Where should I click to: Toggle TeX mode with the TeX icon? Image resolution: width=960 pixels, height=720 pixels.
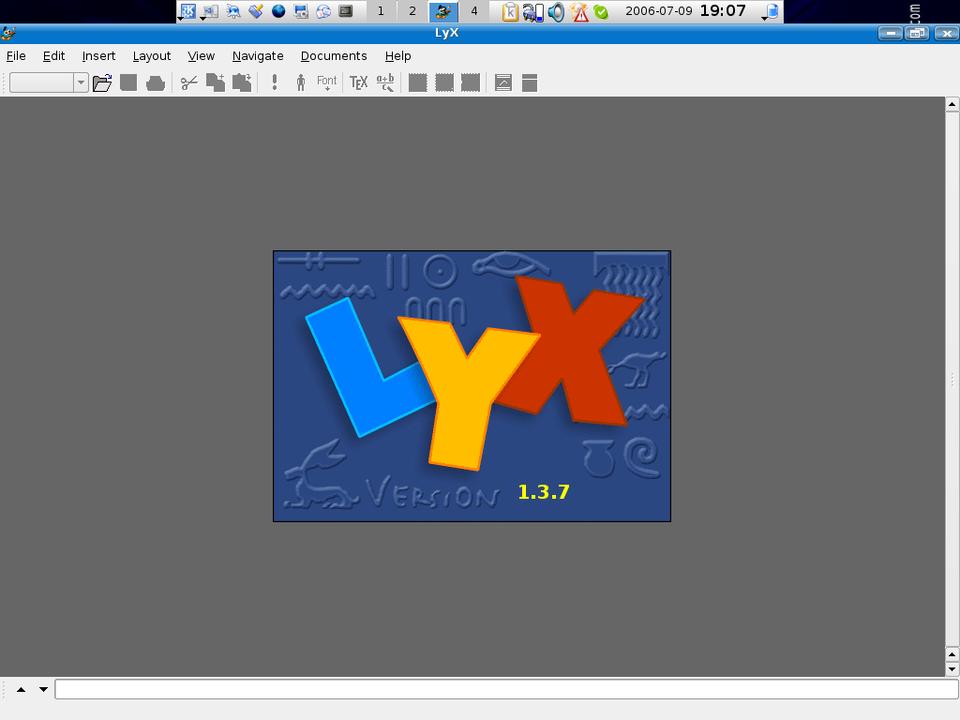tap(358, 83)
